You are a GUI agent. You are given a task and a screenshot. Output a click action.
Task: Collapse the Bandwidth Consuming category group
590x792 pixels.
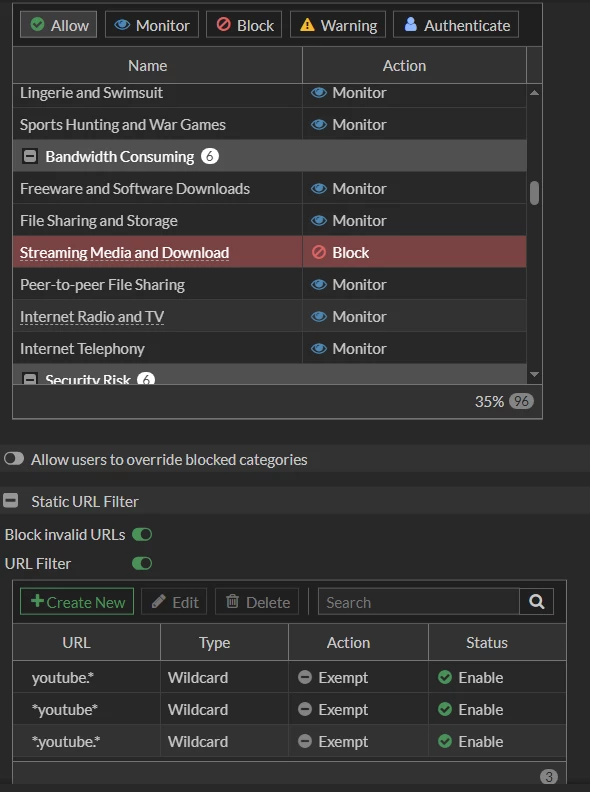pos(30,157)
